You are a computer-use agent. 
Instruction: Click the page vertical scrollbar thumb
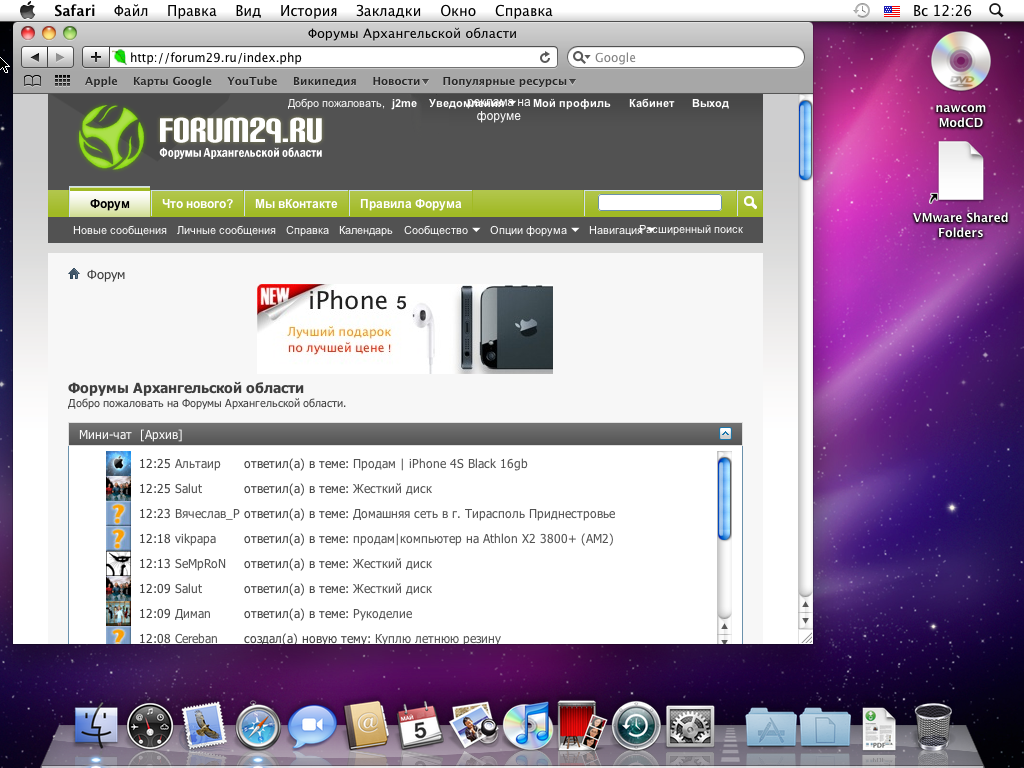(805, 140)
